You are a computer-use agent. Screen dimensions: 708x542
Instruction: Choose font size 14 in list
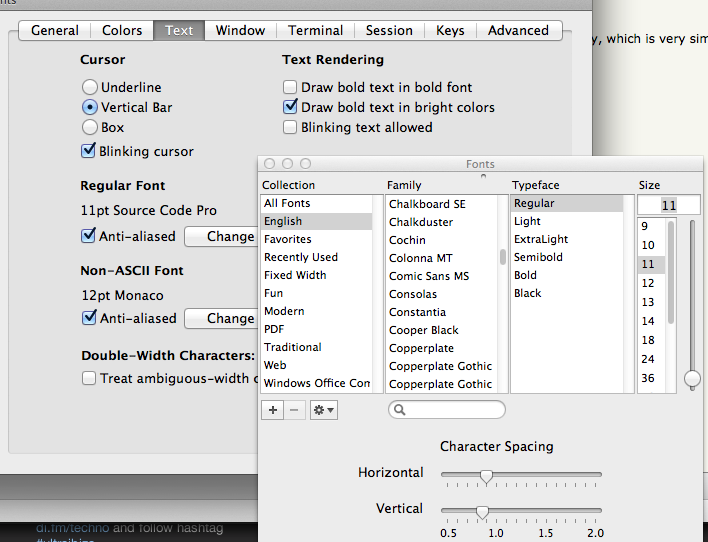point(652,321)
